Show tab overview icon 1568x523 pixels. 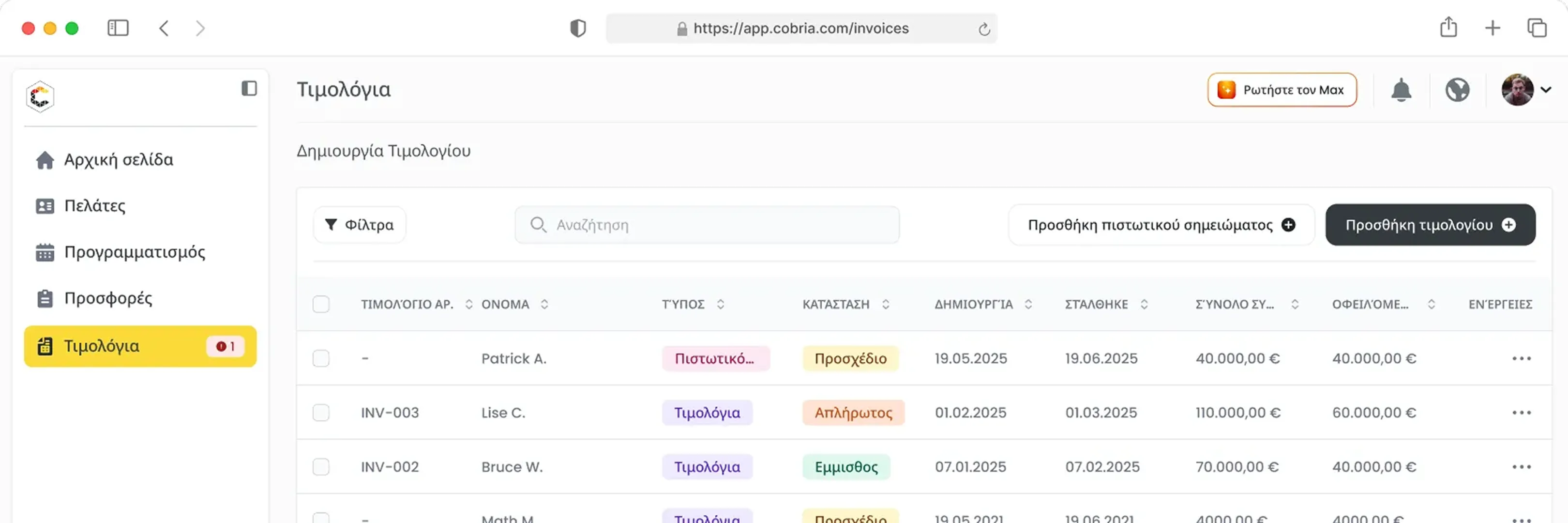pyautogui.click(x=1537, y=28)
